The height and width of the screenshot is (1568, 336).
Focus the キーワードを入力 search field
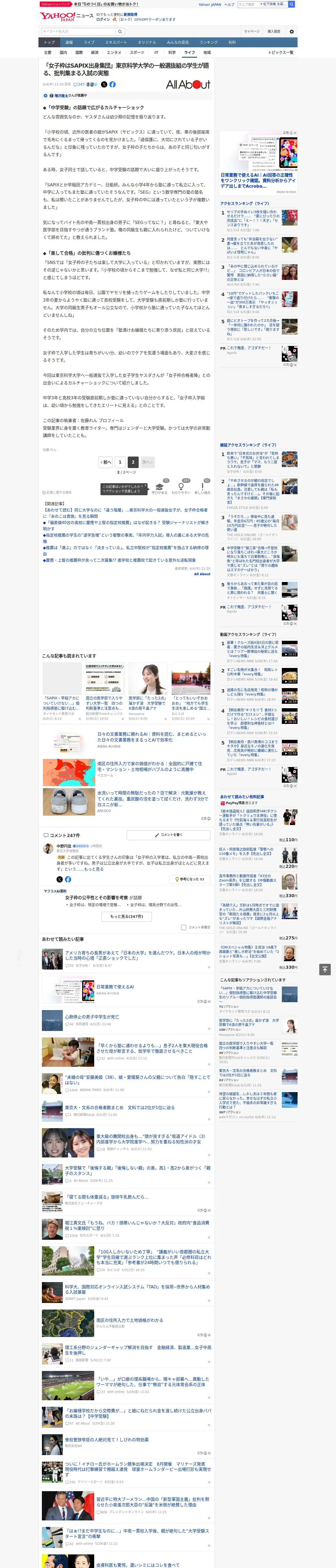[79, 32]
